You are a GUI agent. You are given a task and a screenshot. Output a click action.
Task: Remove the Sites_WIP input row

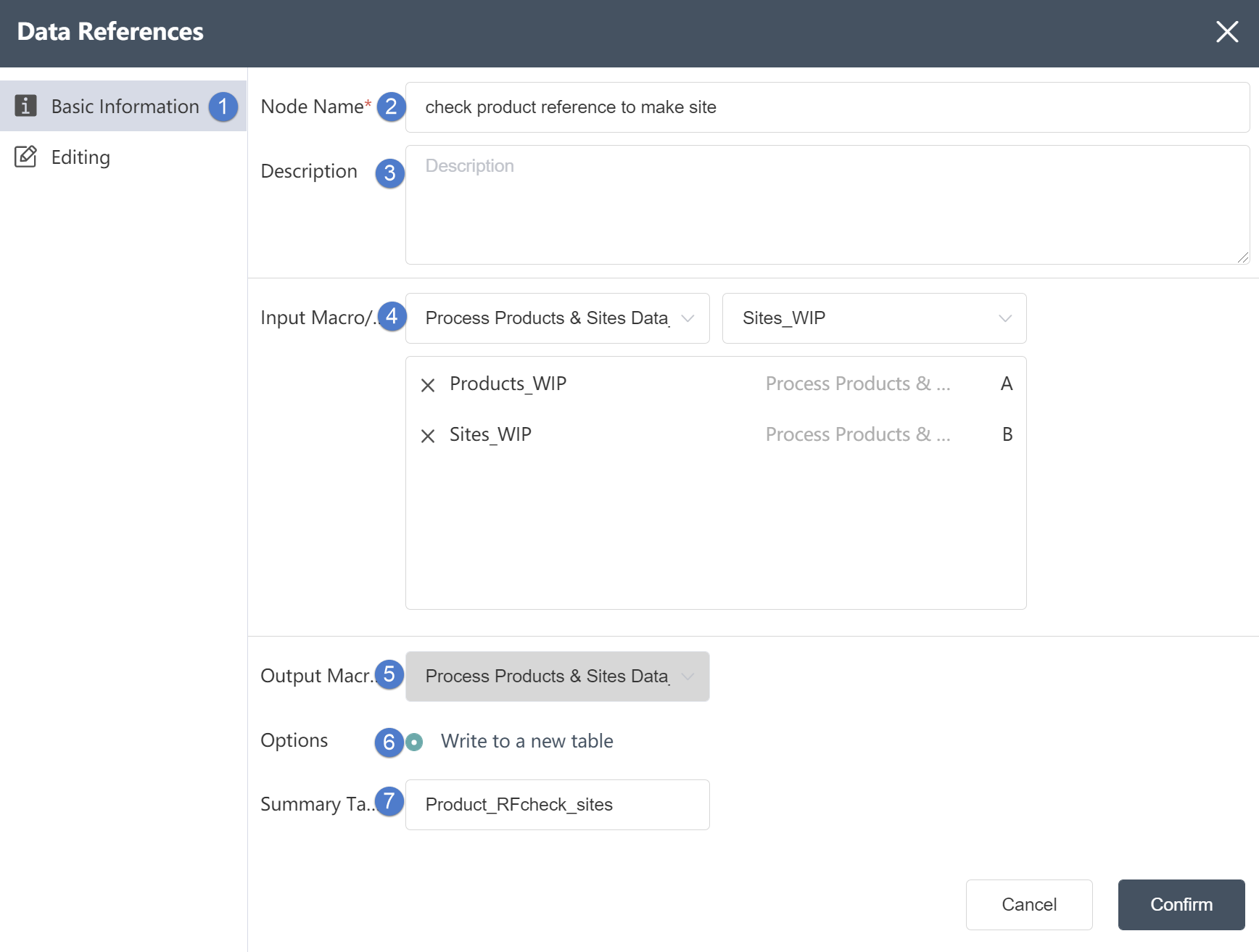[428, 436]
